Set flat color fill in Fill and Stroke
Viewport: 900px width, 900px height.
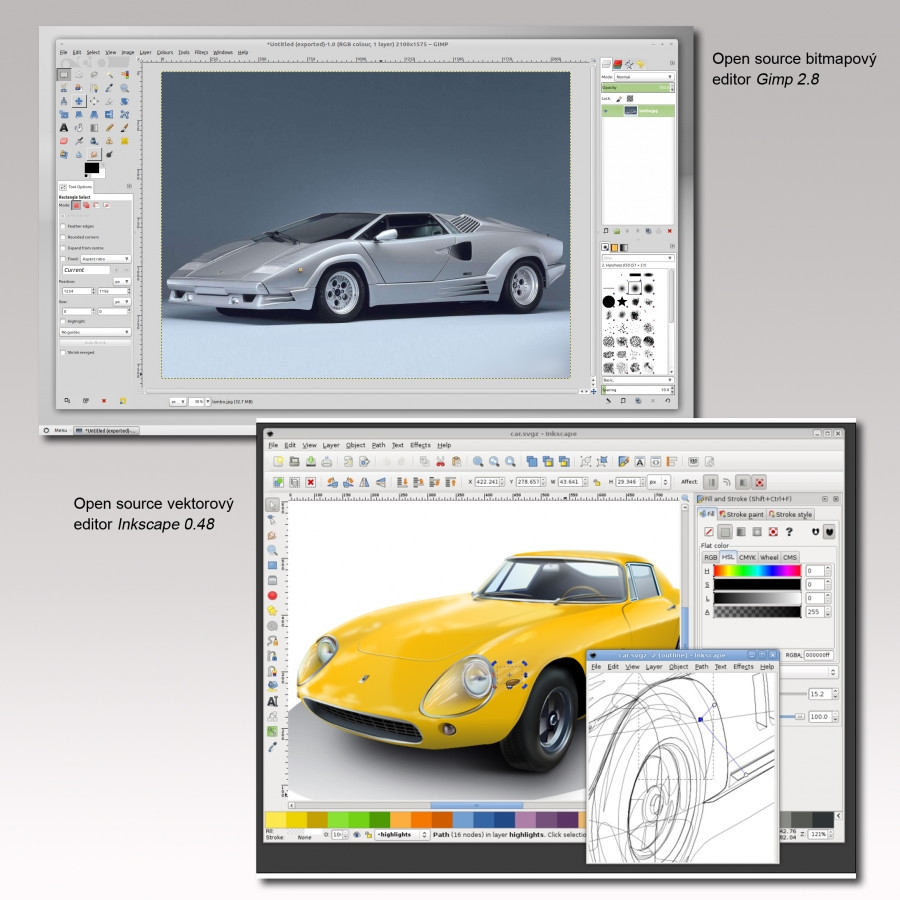pos(725,532)
